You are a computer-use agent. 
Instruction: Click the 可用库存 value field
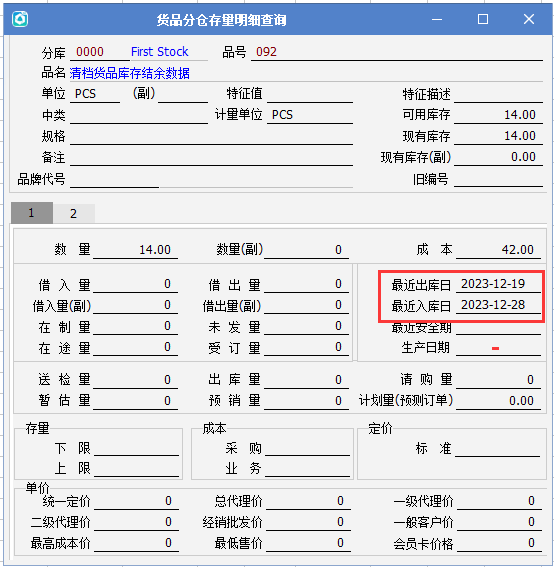(498, 115)
